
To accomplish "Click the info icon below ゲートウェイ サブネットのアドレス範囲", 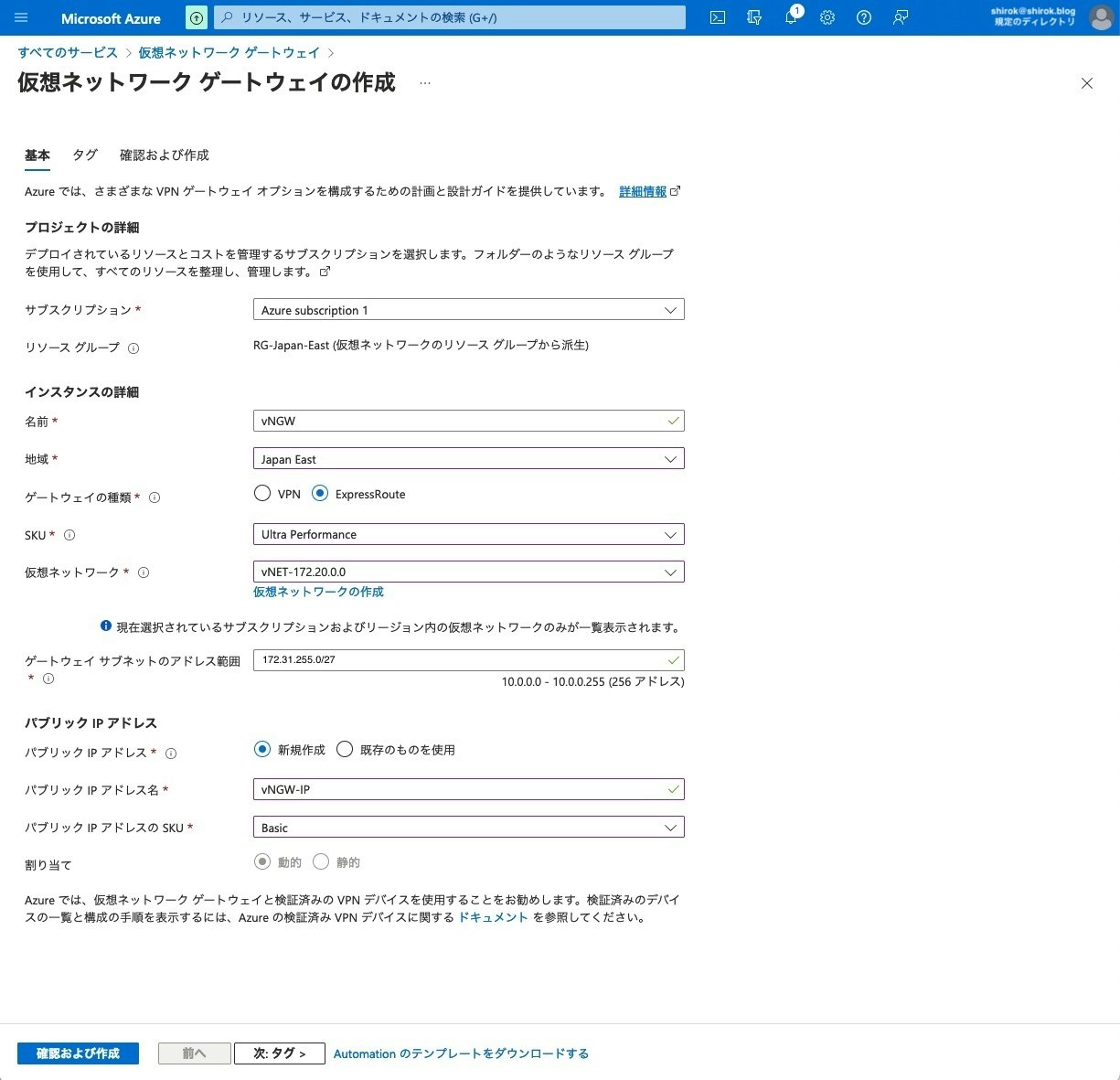I will coord(48,679).
